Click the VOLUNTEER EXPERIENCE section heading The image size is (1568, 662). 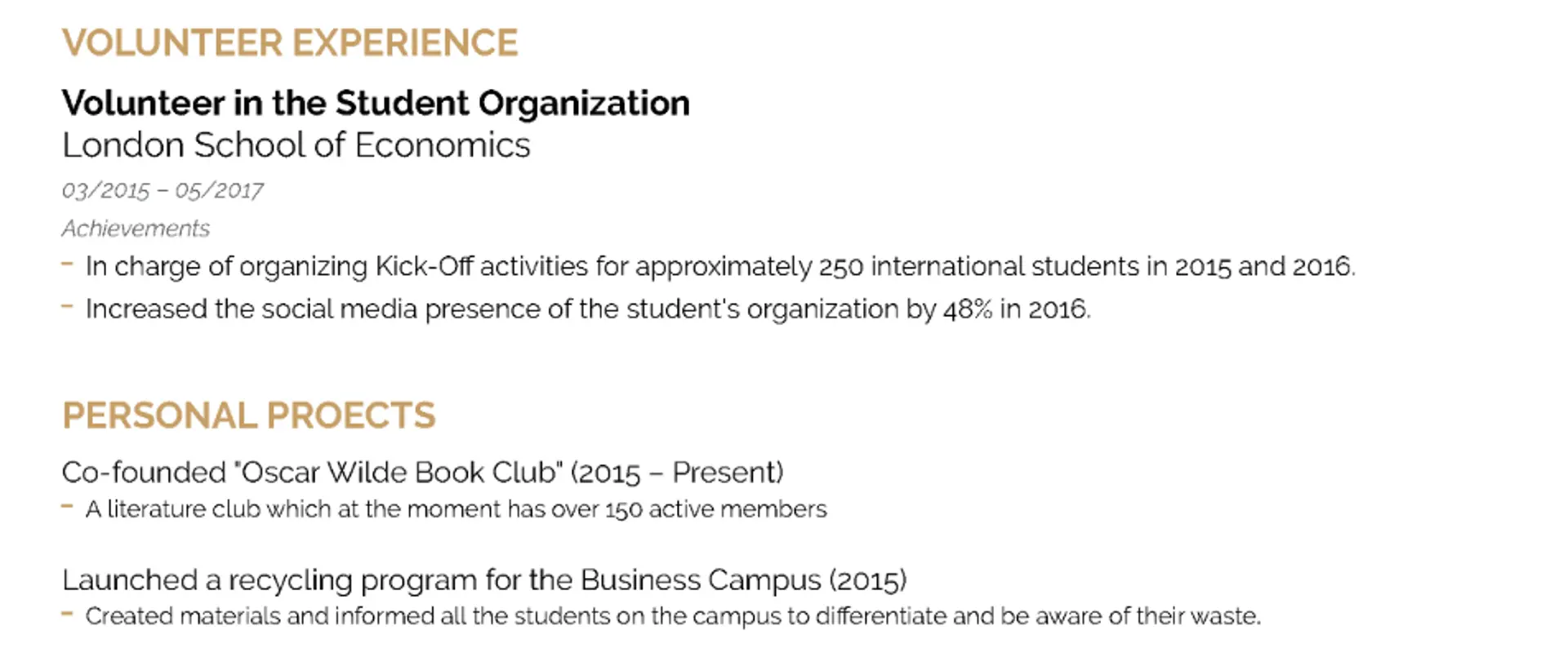tap(290, 43)
